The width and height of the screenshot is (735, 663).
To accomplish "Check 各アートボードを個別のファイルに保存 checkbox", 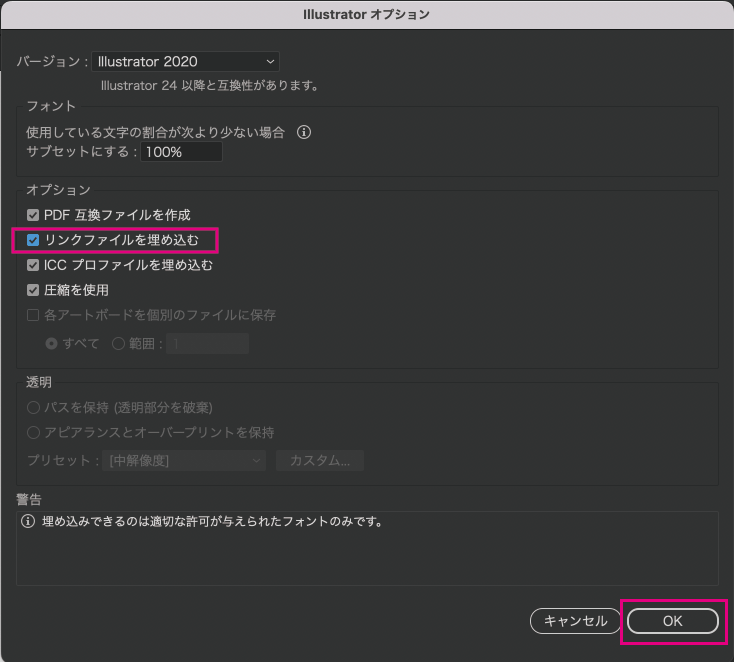I will tap(33, 315).
